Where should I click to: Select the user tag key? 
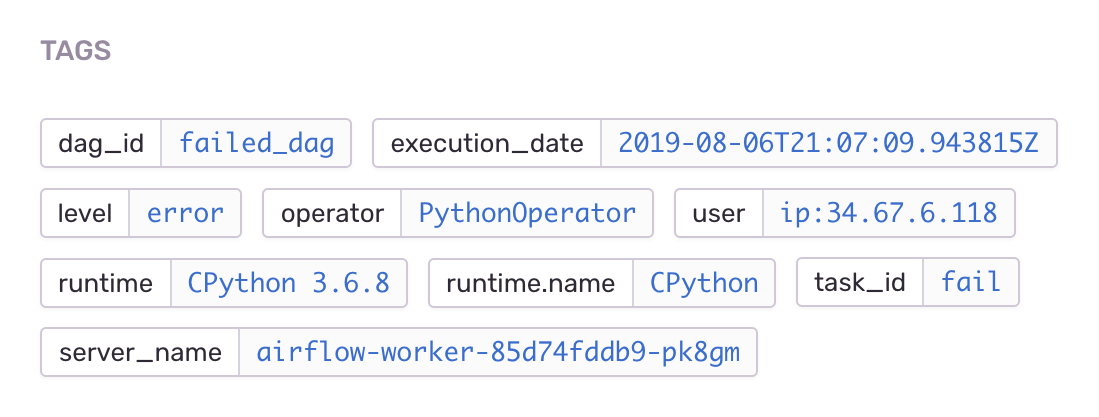(x=718, y=213)
